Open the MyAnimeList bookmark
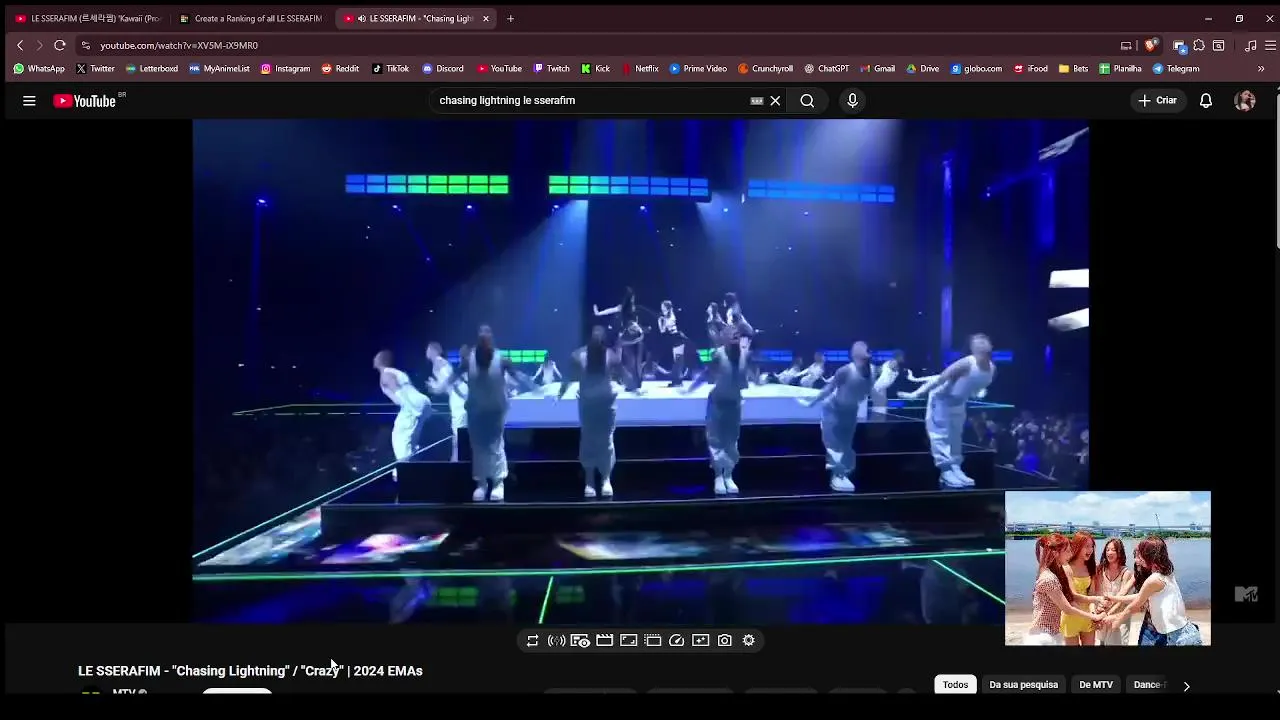 219,69
